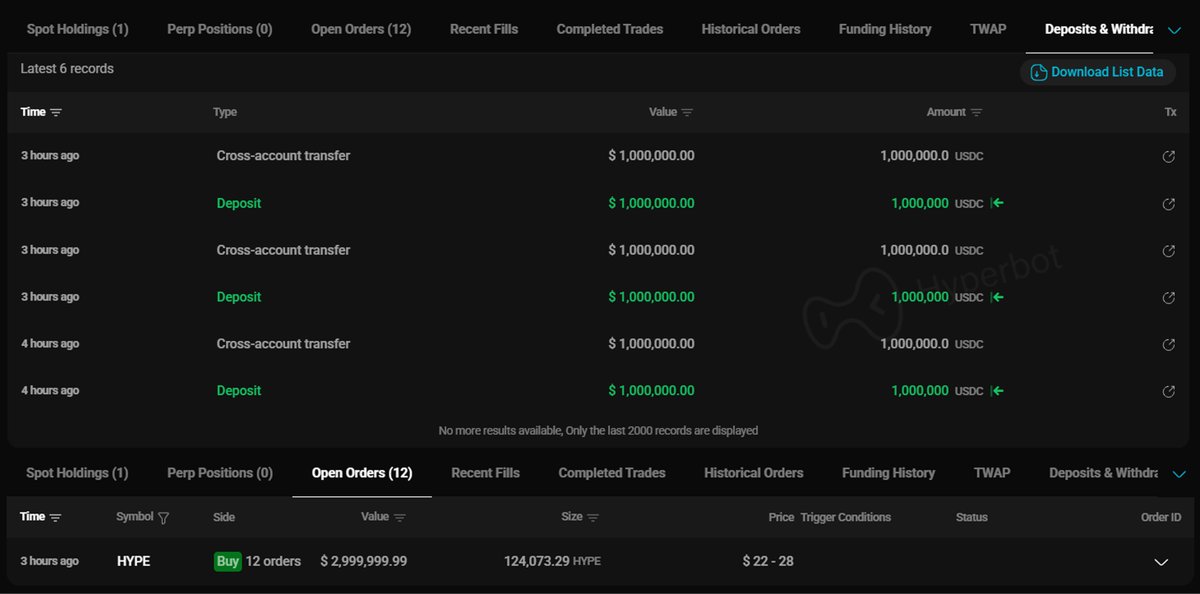Image resolution: width=1200 pixels, height=594 pixels.
Task: Sort open orders by Value column icon
Action: pyautogui.click(x=400, y=518)
